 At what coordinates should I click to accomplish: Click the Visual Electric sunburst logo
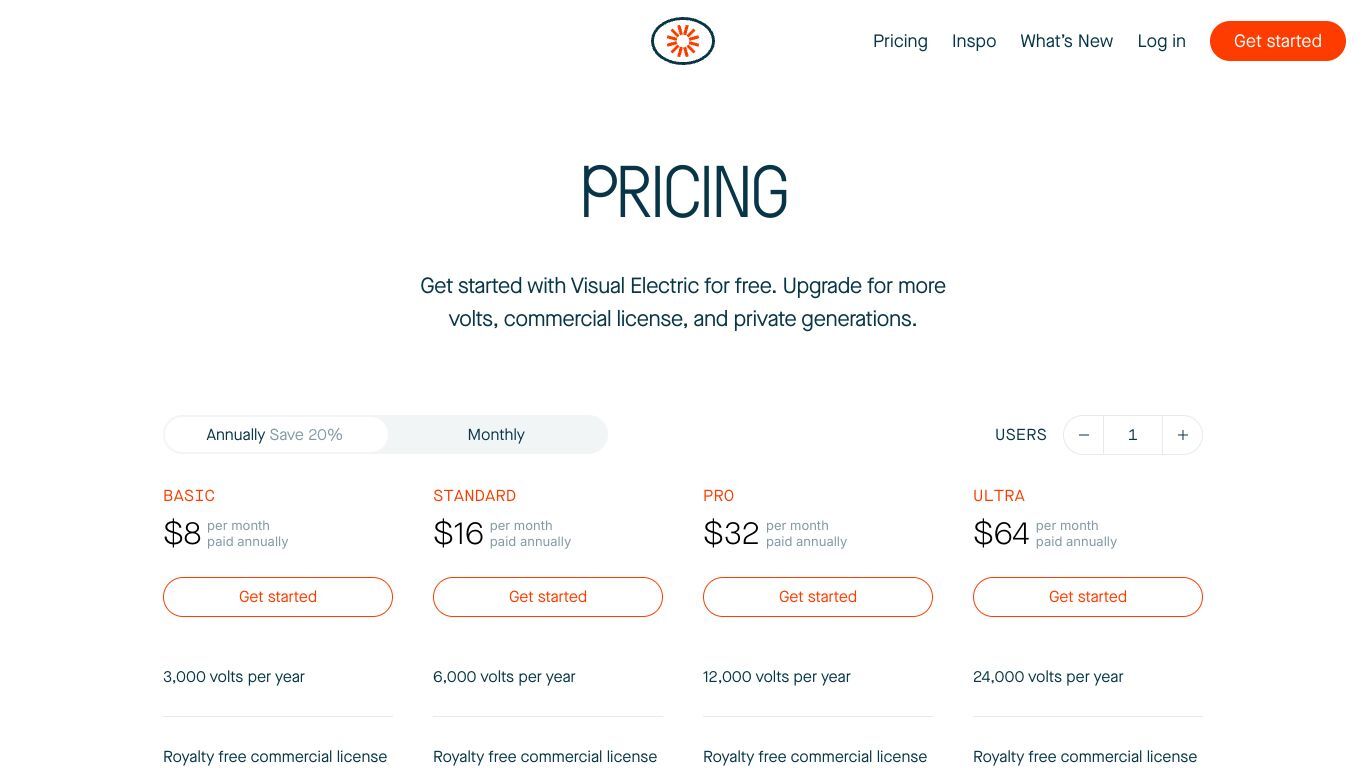point(683,41)
